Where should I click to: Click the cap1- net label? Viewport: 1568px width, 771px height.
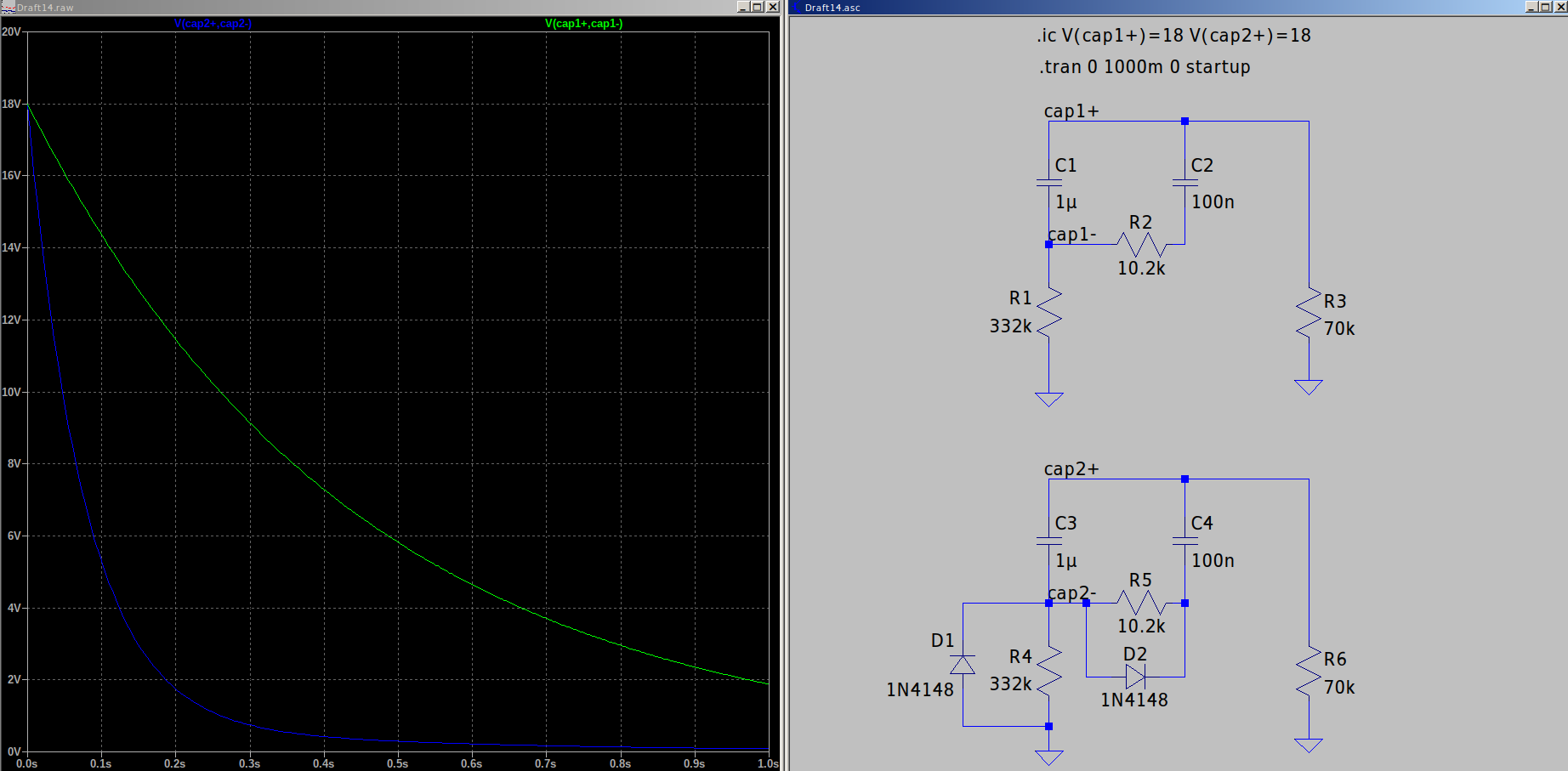[x=1072, y=235]
